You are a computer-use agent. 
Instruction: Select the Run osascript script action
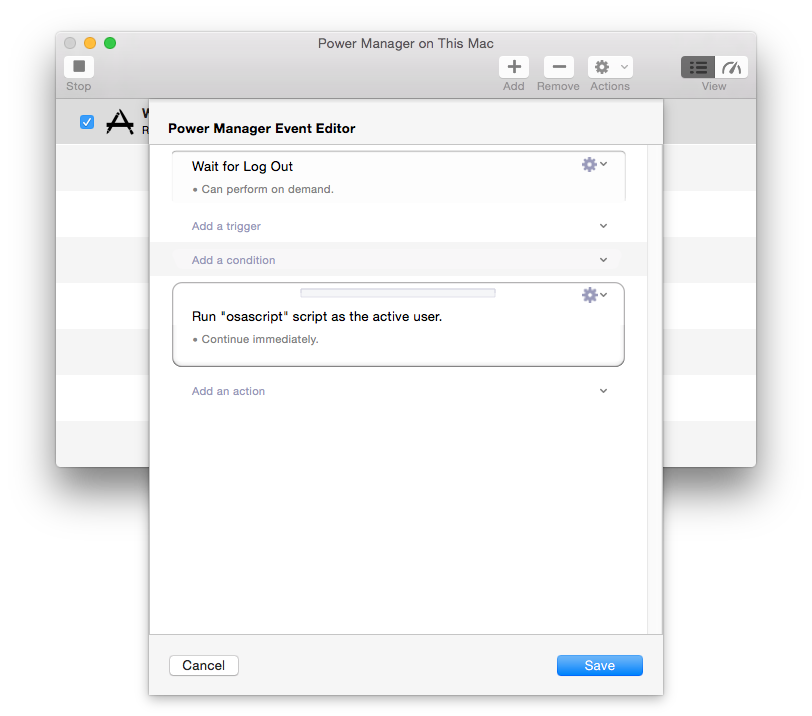[398, 325]
